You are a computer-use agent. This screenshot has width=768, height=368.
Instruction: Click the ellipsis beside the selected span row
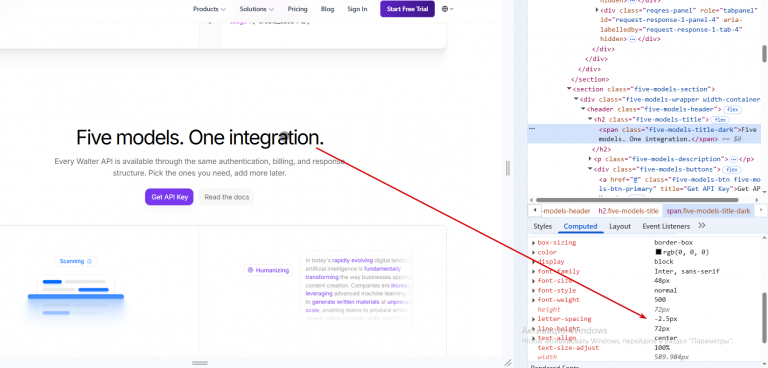pos(532,128)
